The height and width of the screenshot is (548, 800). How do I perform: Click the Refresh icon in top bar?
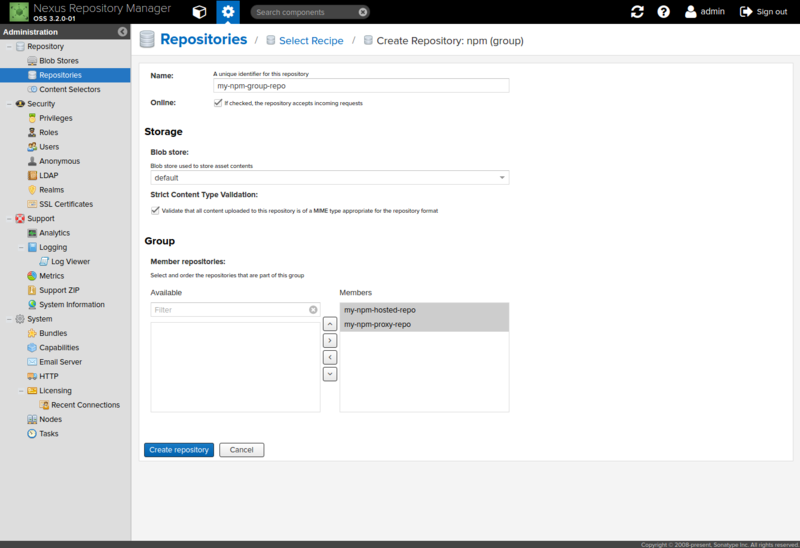[637, 12]
